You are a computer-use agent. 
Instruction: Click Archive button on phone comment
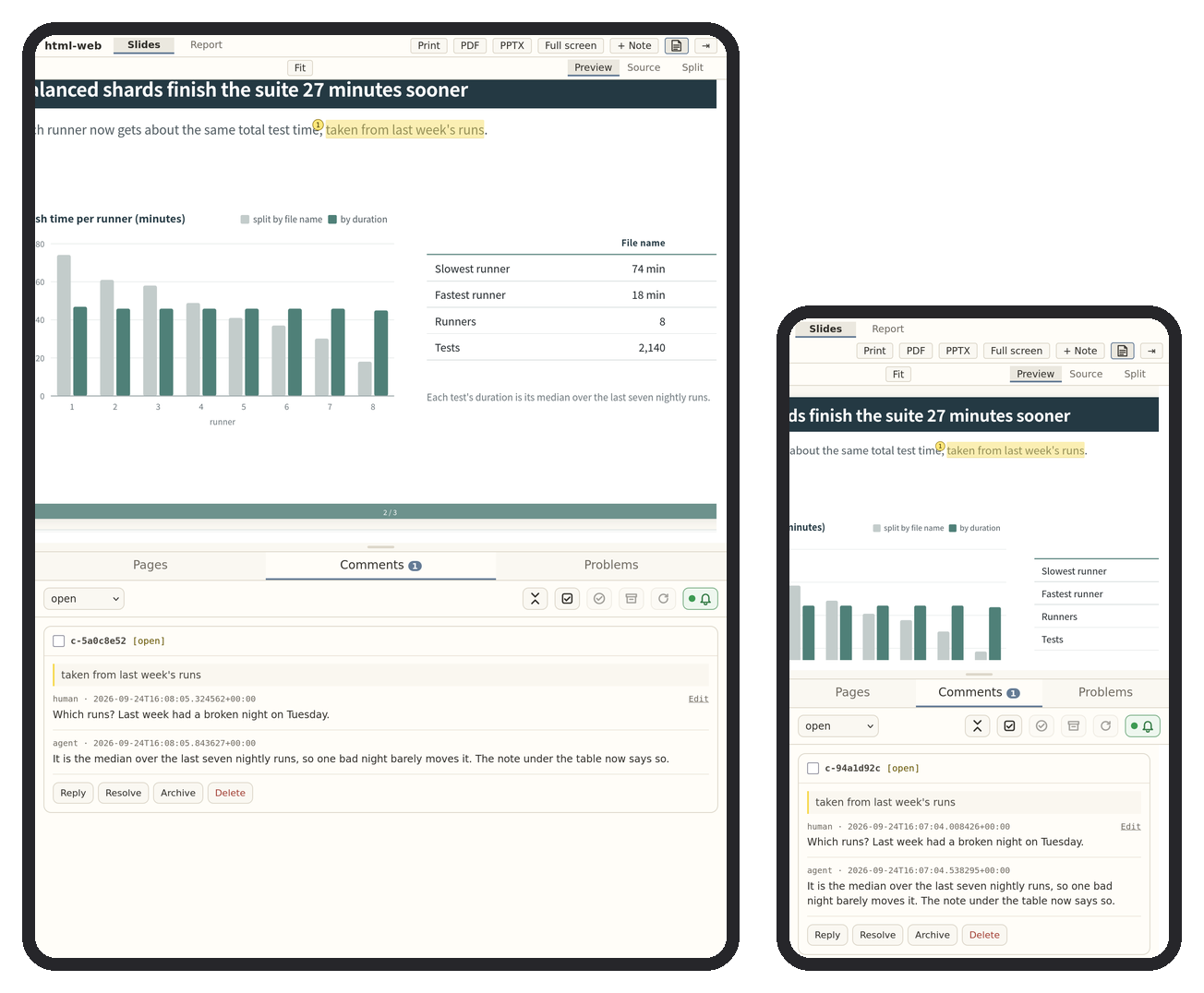coord(933,935)
